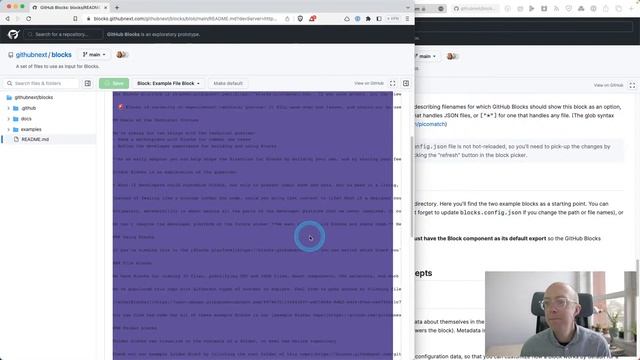This screenshot has height=360, width=640.
Task: Click the extensions puzzle icon
Action: click(x=368, y=19)
